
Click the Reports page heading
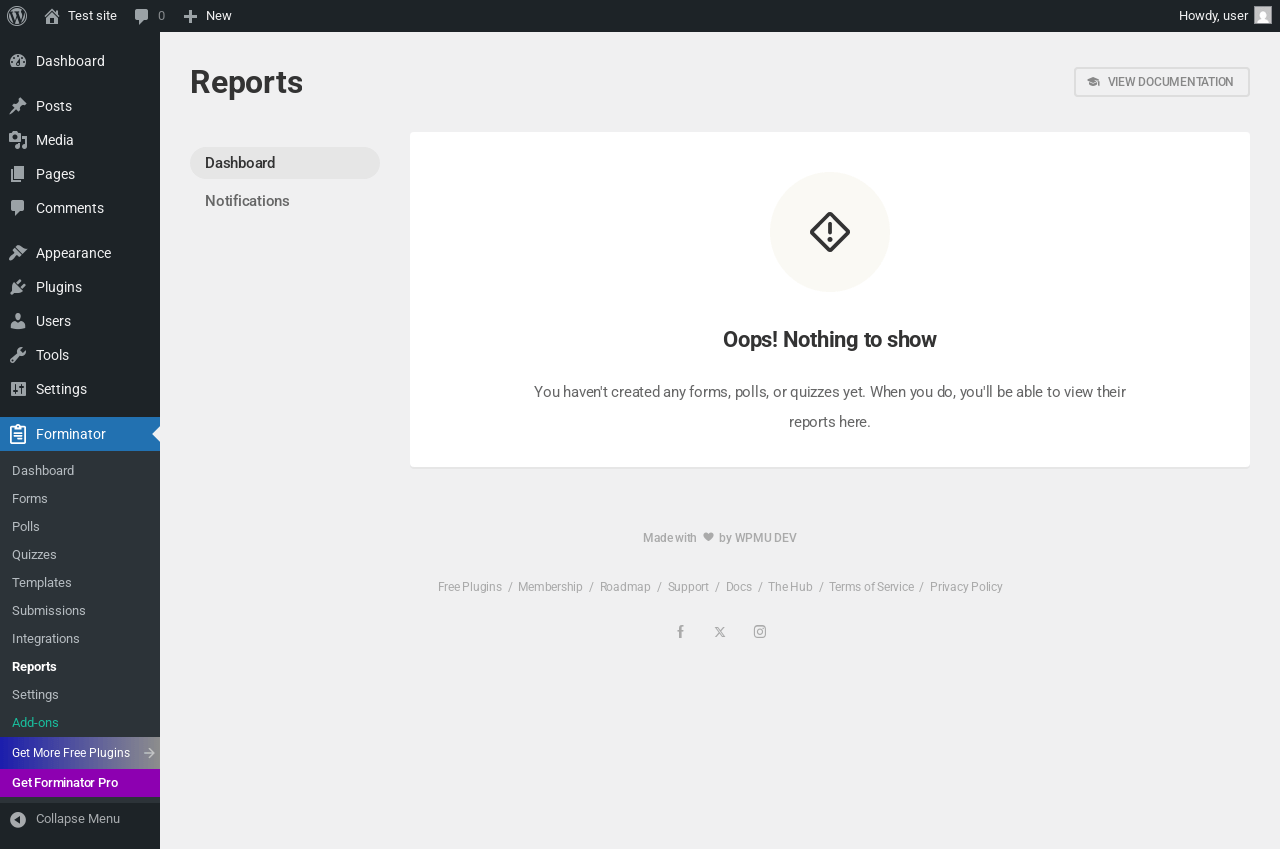pos(246,82)
